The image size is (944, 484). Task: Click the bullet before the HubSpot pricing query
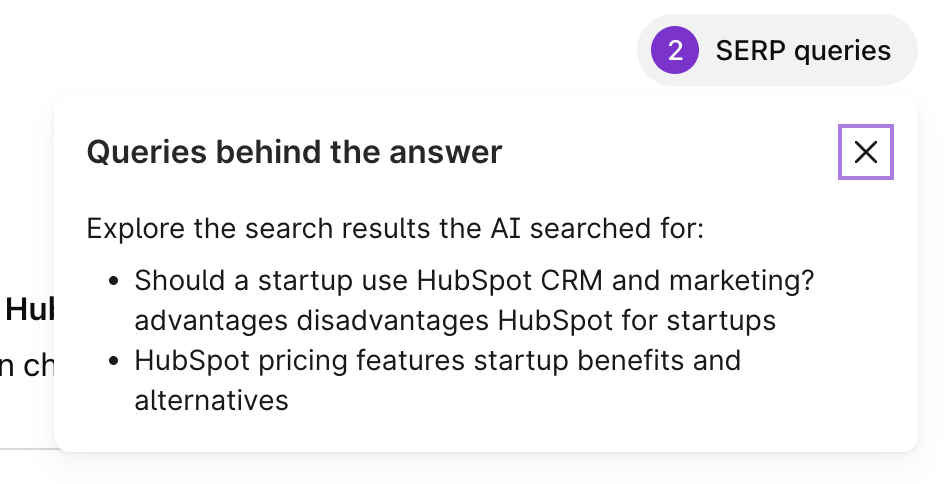tap(114, 361)
